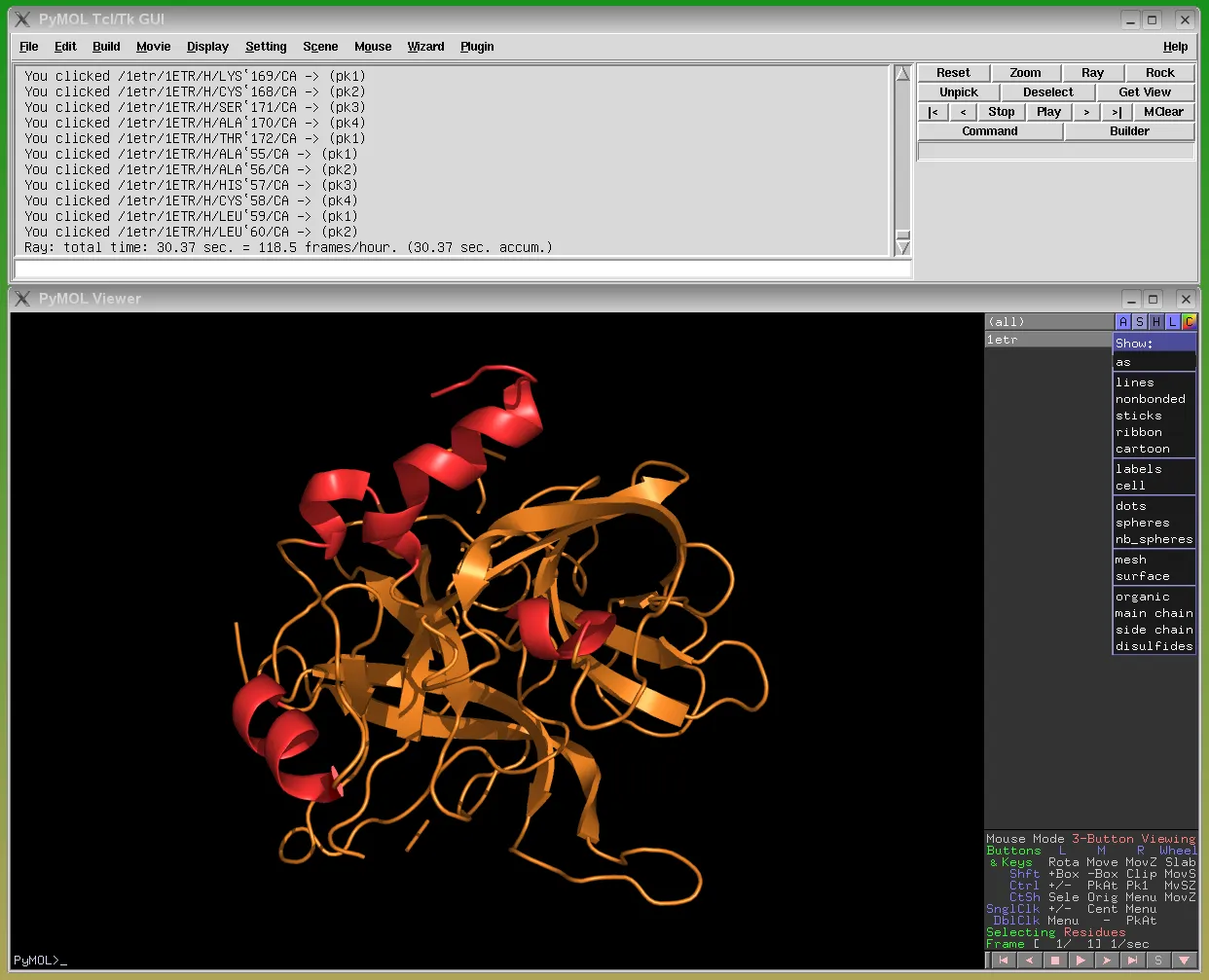Choose 'surface' from the Show menu
Image resolution: width=1209 pixels, height=980 pixels.
[1142, 576]
